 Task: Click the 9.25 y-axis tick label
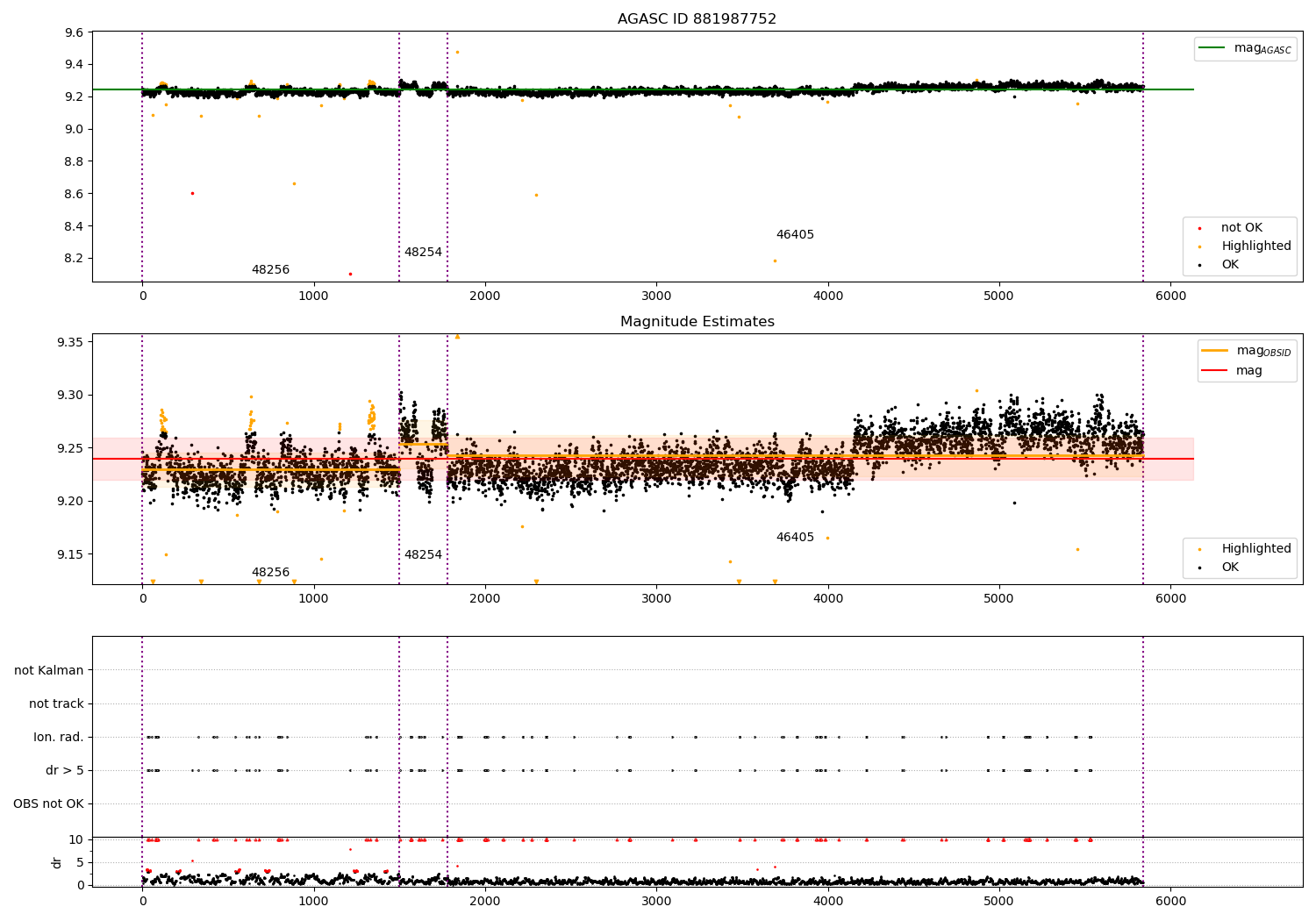pos(71,448)
